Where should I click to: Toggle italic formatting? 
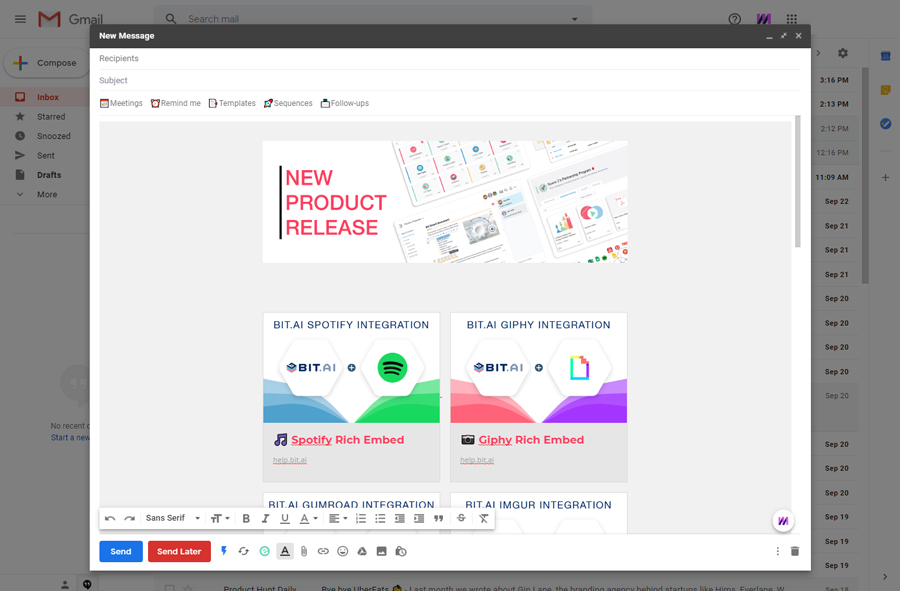(264, 519)
